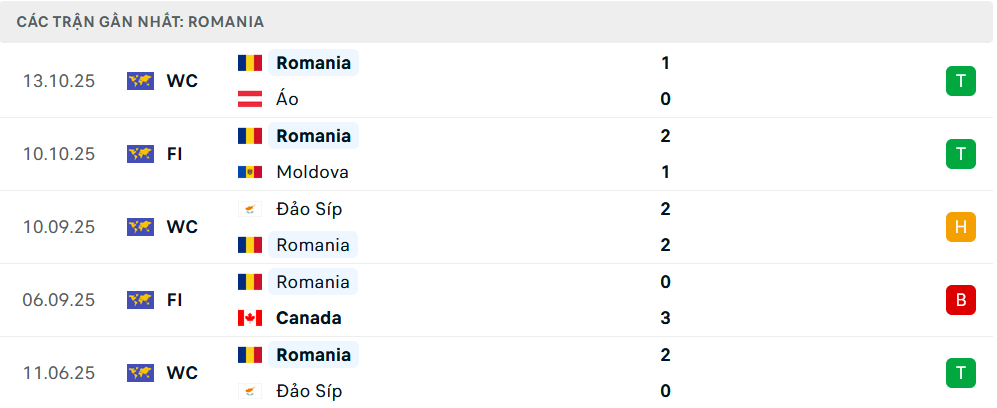This screenshot has height=408, width=997.
Task: Click green T badge for Austria match
Action: 960,81
